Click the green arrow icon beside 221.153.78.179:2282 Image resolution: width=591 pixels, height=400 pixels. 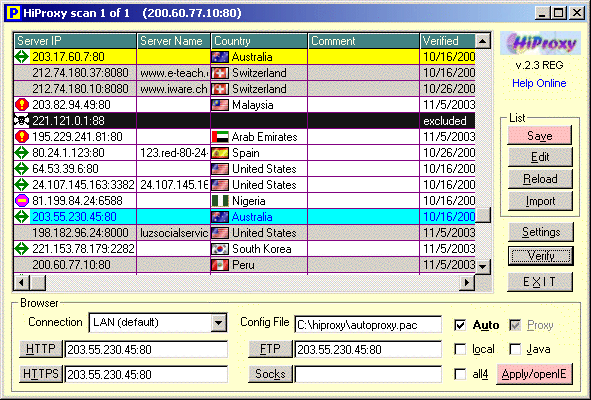pos(22,249)
